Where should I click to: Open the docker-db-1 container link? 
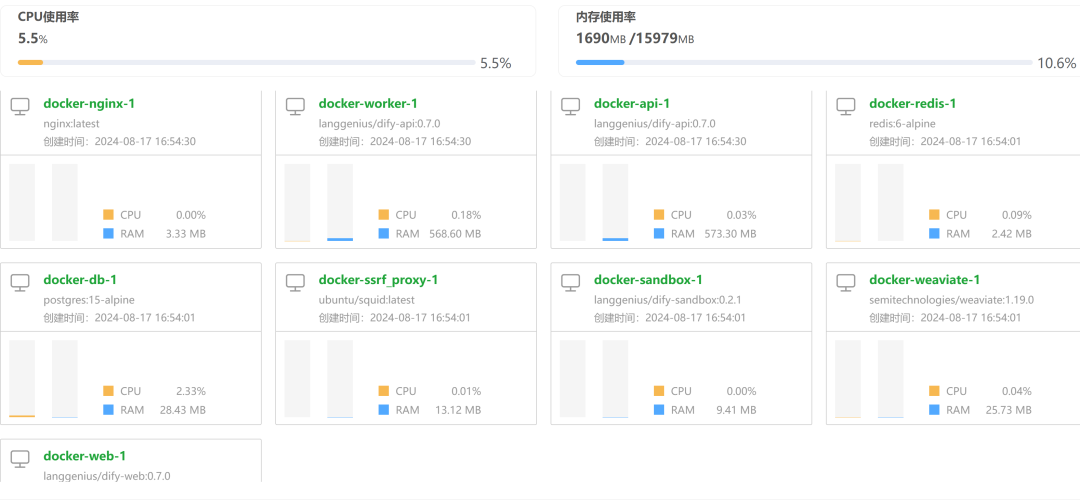pyautogui.click(x=80, y=280)
